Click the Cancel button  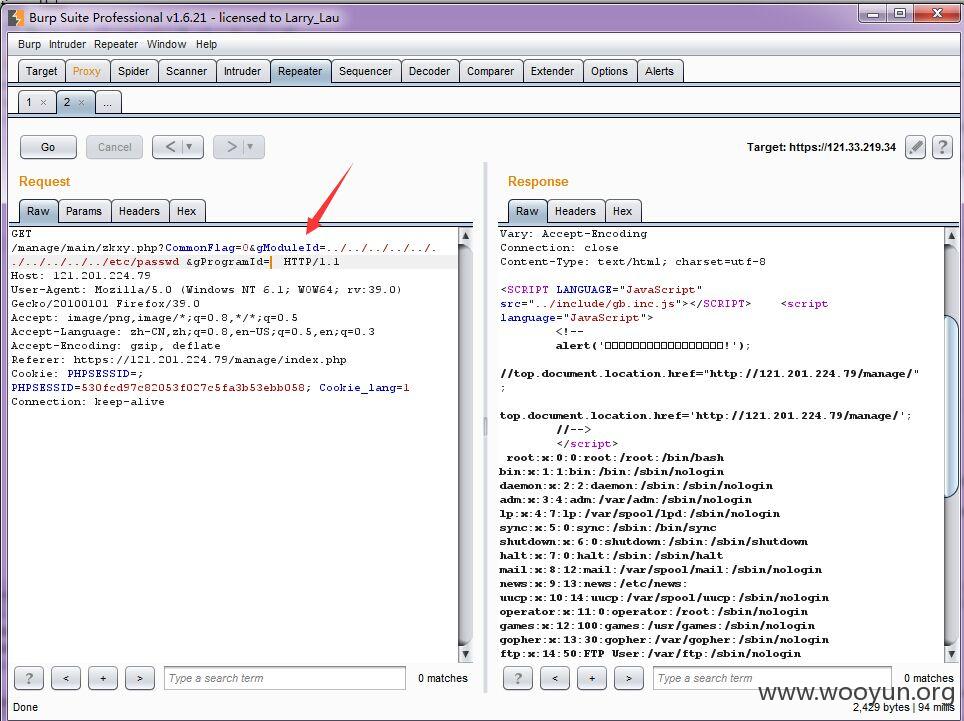(114, 147)
